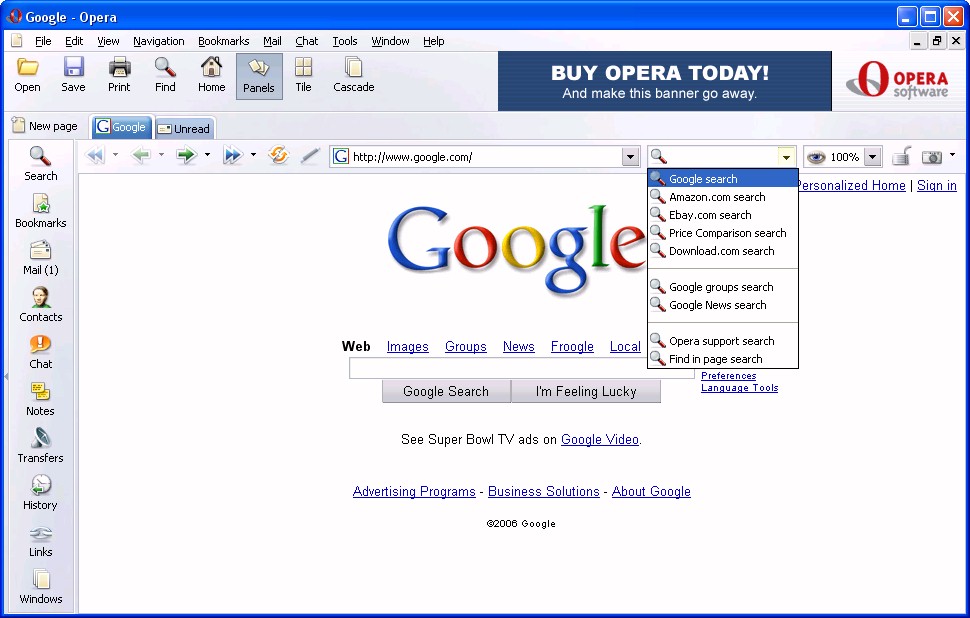Click the Google Search button
This screenshot has width=970, height=618.
tap(446, 391)
